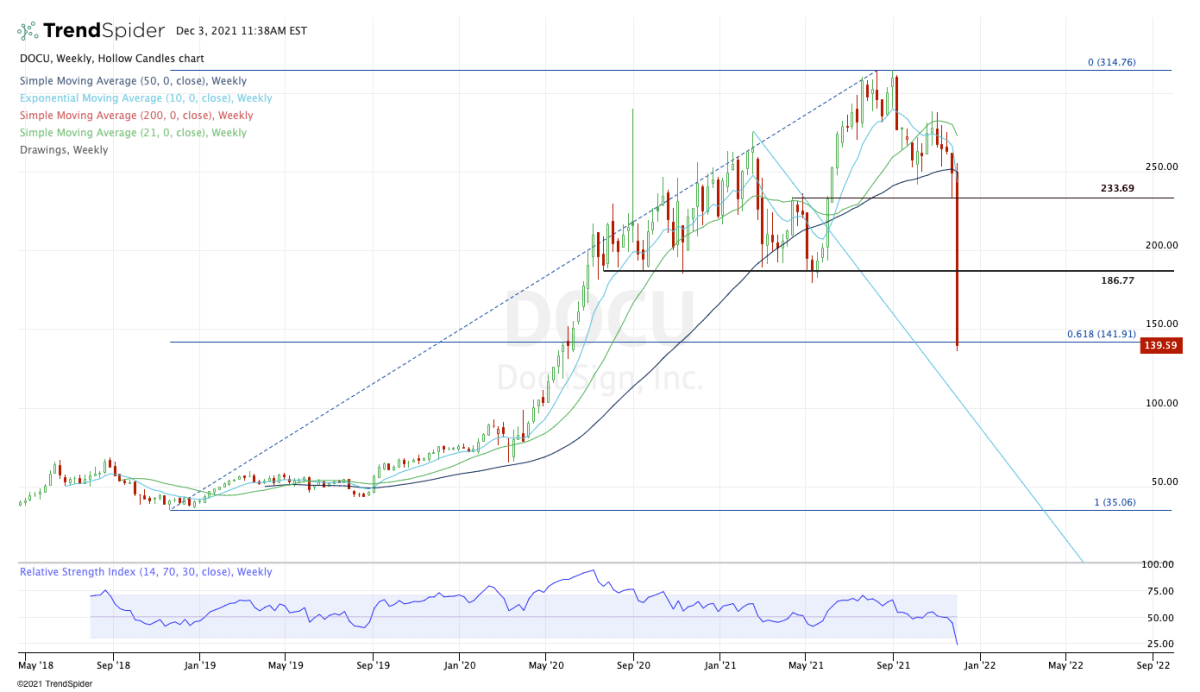Click the Relative Strength Index indicator label
The height and width of the screenshot is (692, 1200).
pyautogui.click(x=144, y=572)
